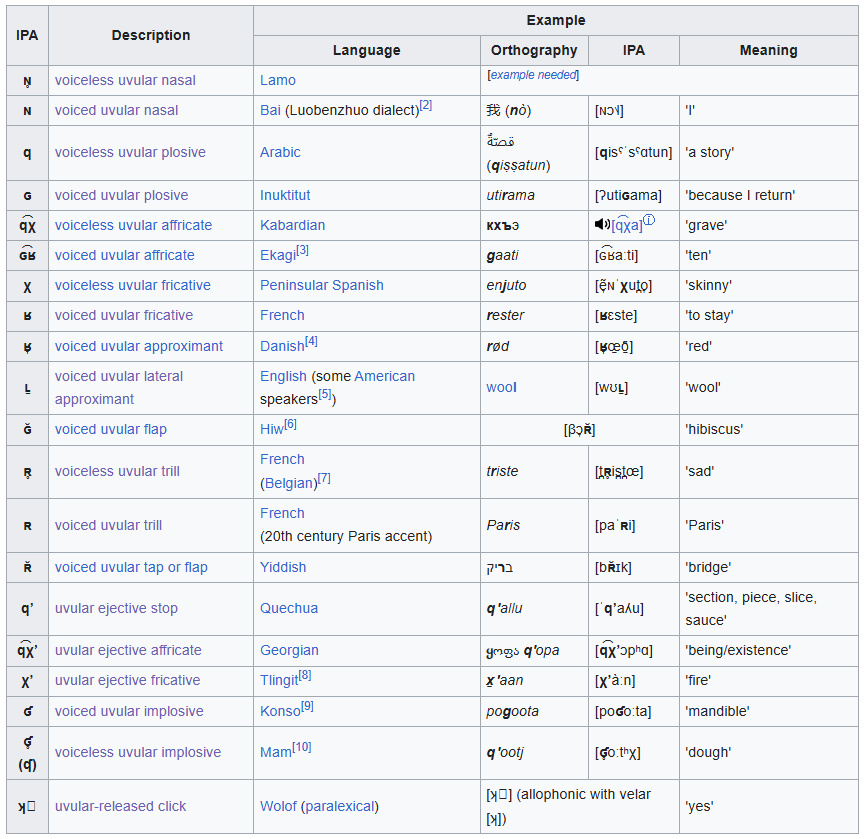Jump to footnote [4] reference
Screen dimensions: 865x839
[312, 341]
